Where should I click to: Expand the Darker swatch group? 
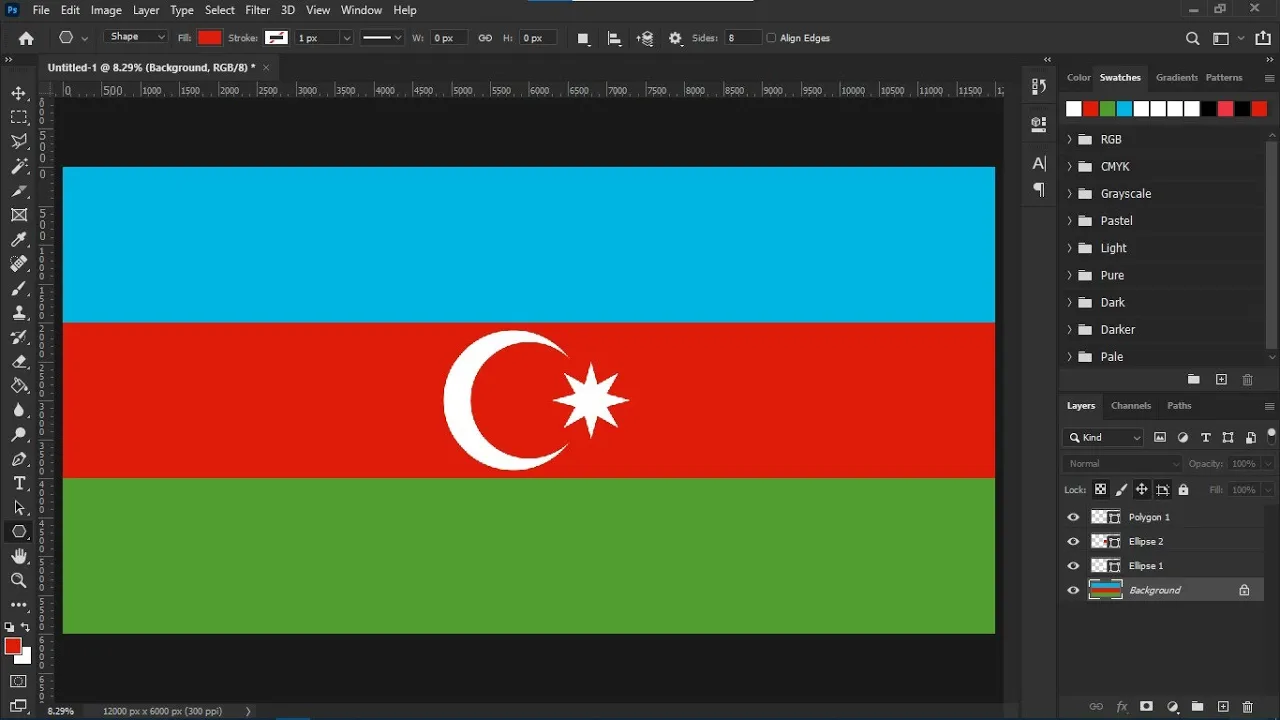pyautogui.click(x=1069, y=329)
